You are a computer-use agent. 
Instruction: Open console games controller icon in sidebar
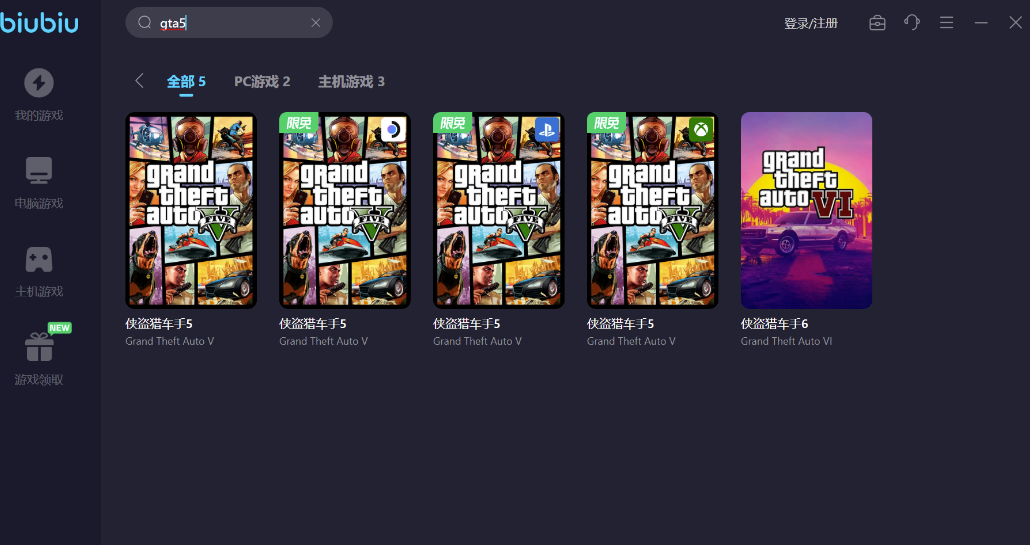pos(39,259)
